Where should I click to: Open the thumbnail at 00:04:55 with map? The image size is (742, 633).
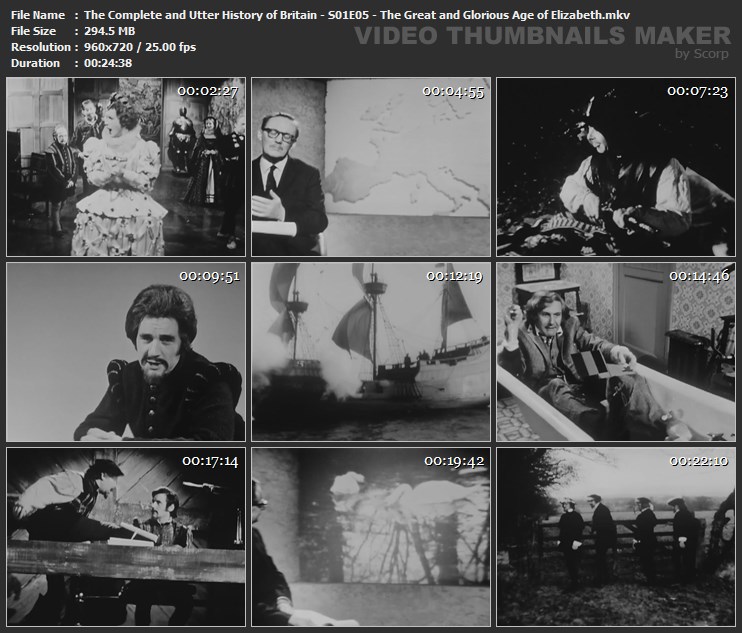click(371, 167)
